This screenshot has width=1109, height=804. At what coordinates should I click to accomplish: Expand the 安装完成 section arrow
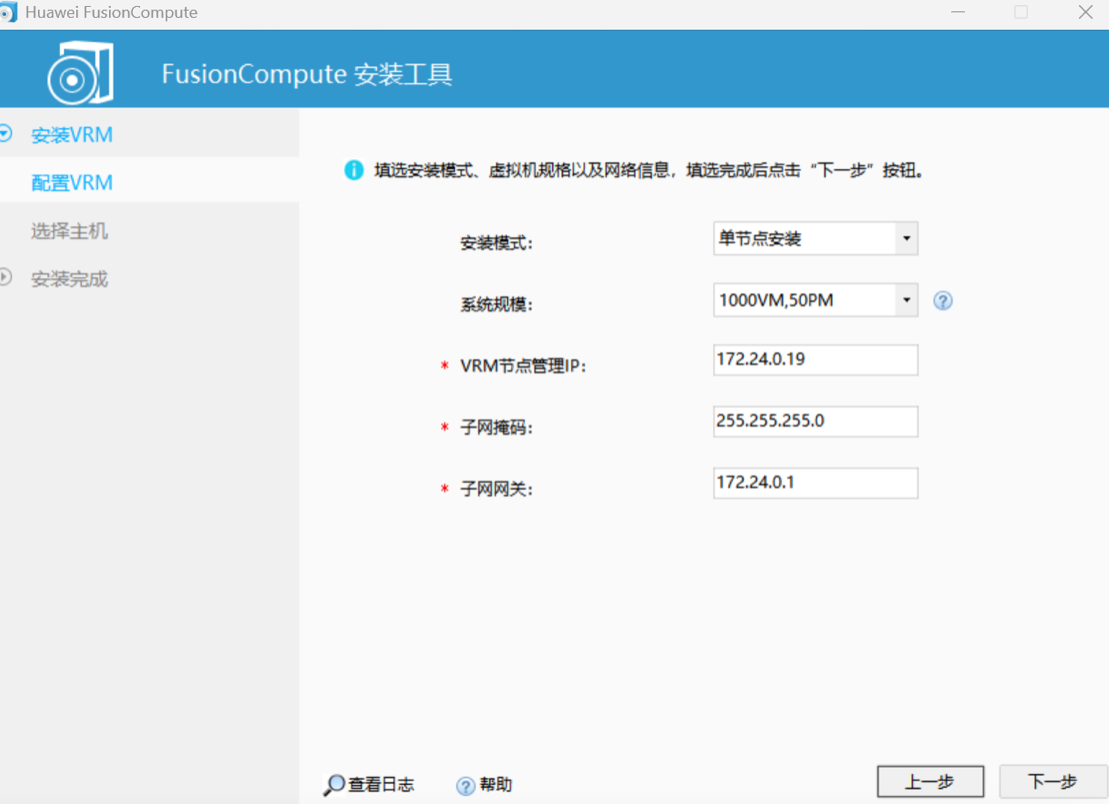pos(6,277)
